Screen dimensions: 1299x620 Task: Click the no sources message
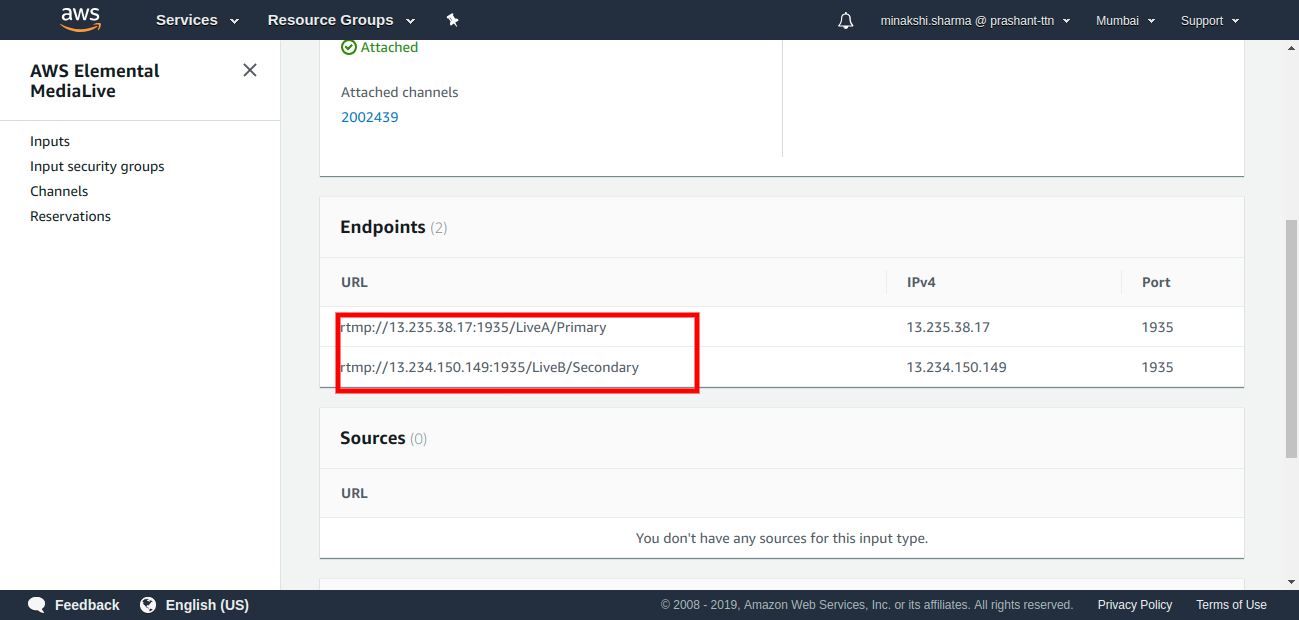click(x=782, y=538)
